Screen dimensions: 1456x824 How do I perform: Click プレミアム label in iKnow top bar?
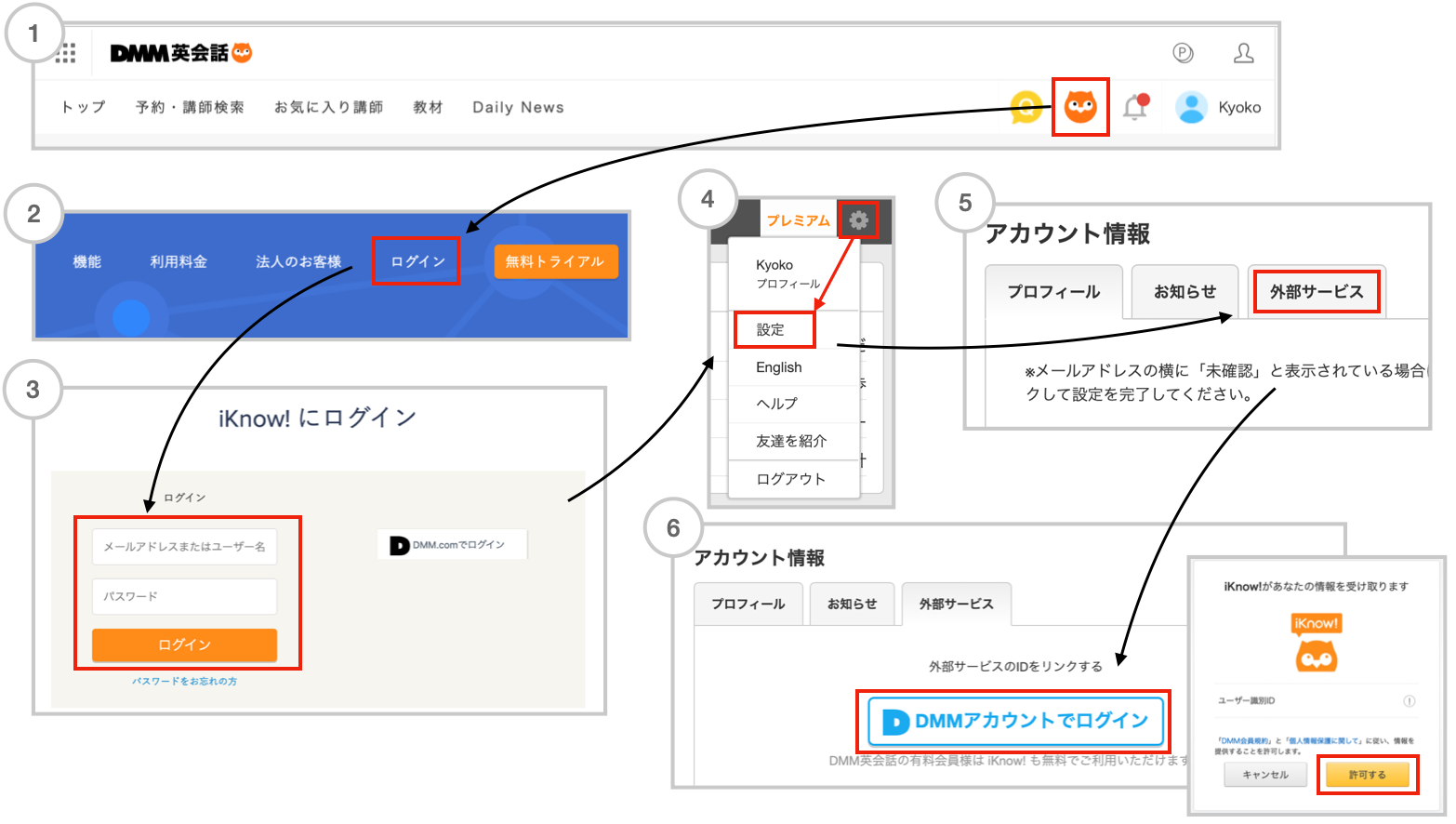798,220
